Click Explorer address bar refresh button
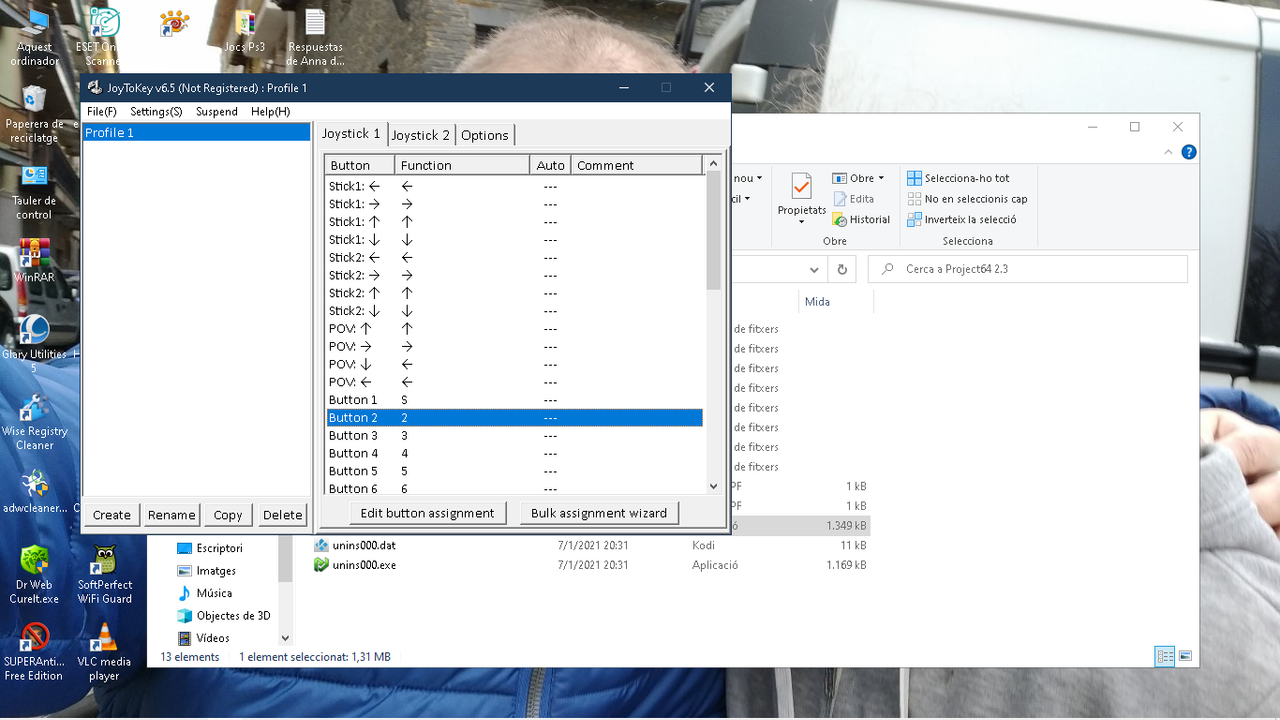Screen dimensions: 1280x720 point(842,269)
